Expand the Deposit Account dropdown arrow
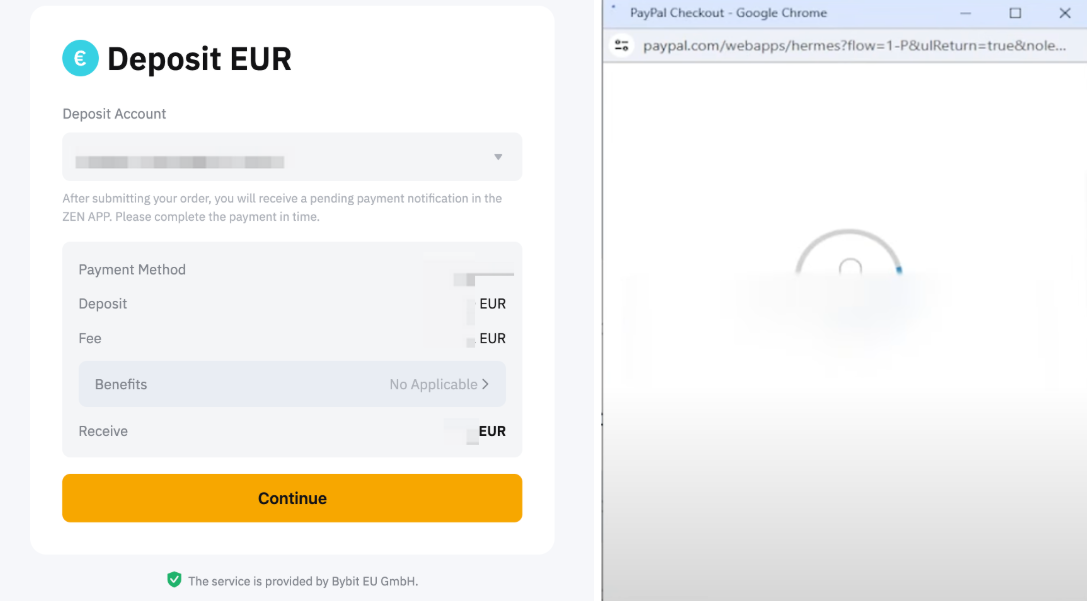The width and height of the screenshot is (1087, 601). pos(498,157)
